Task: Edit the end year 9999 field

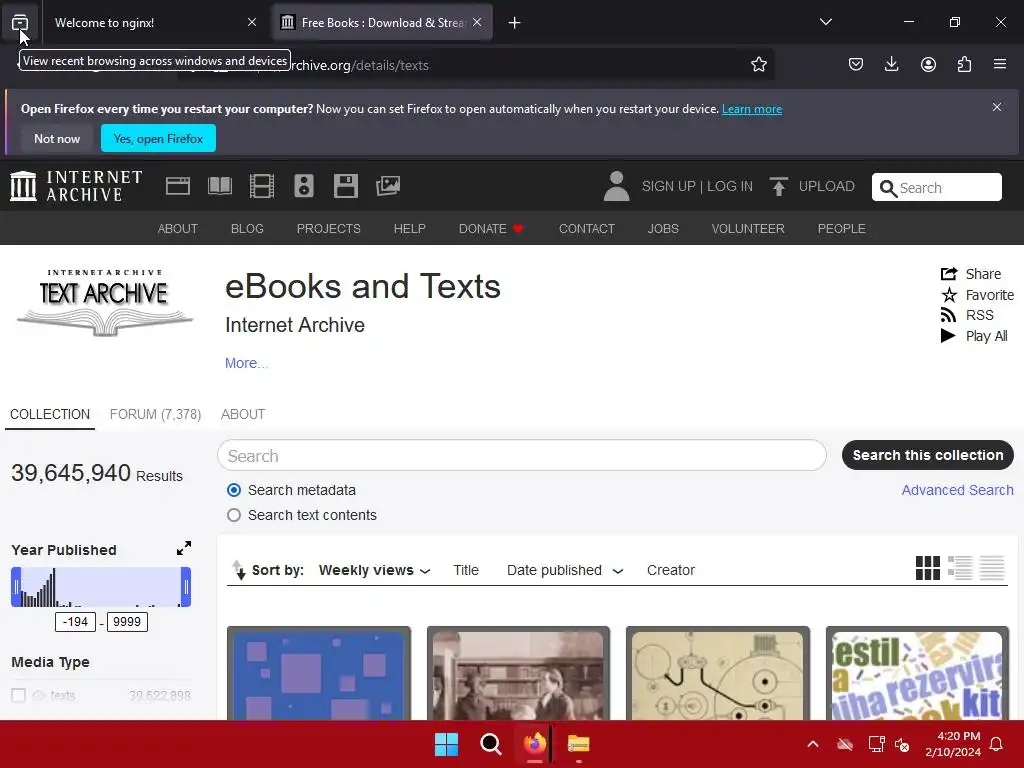Action: pyautogui.click(x=127, y=622)
